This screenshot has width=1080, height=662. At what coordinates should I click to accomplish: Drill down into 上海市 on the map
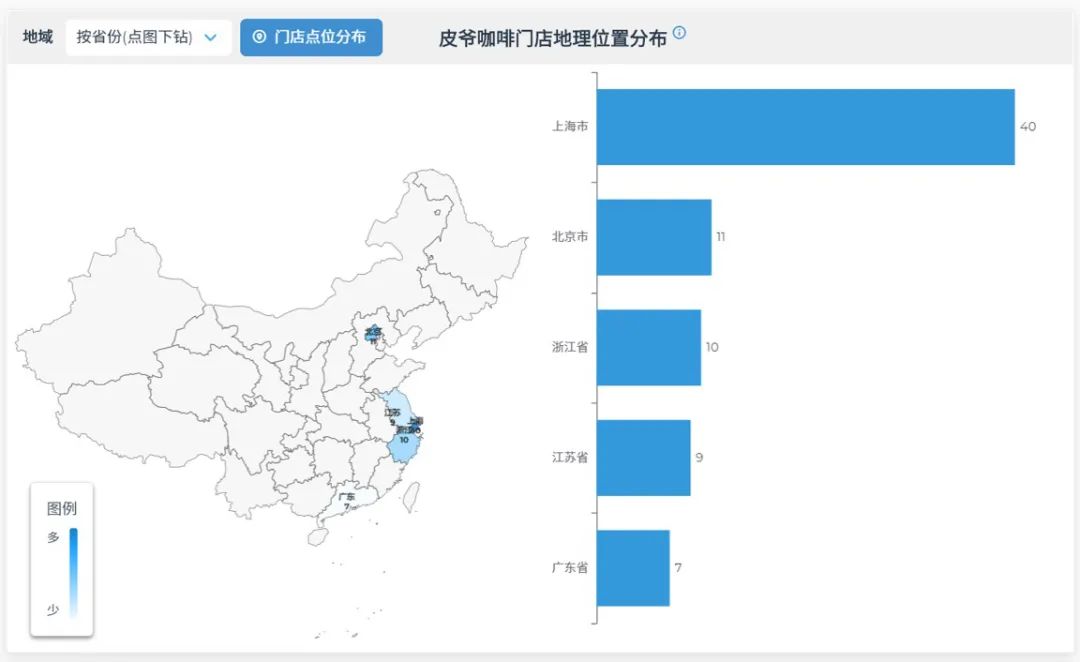[418, 424]
